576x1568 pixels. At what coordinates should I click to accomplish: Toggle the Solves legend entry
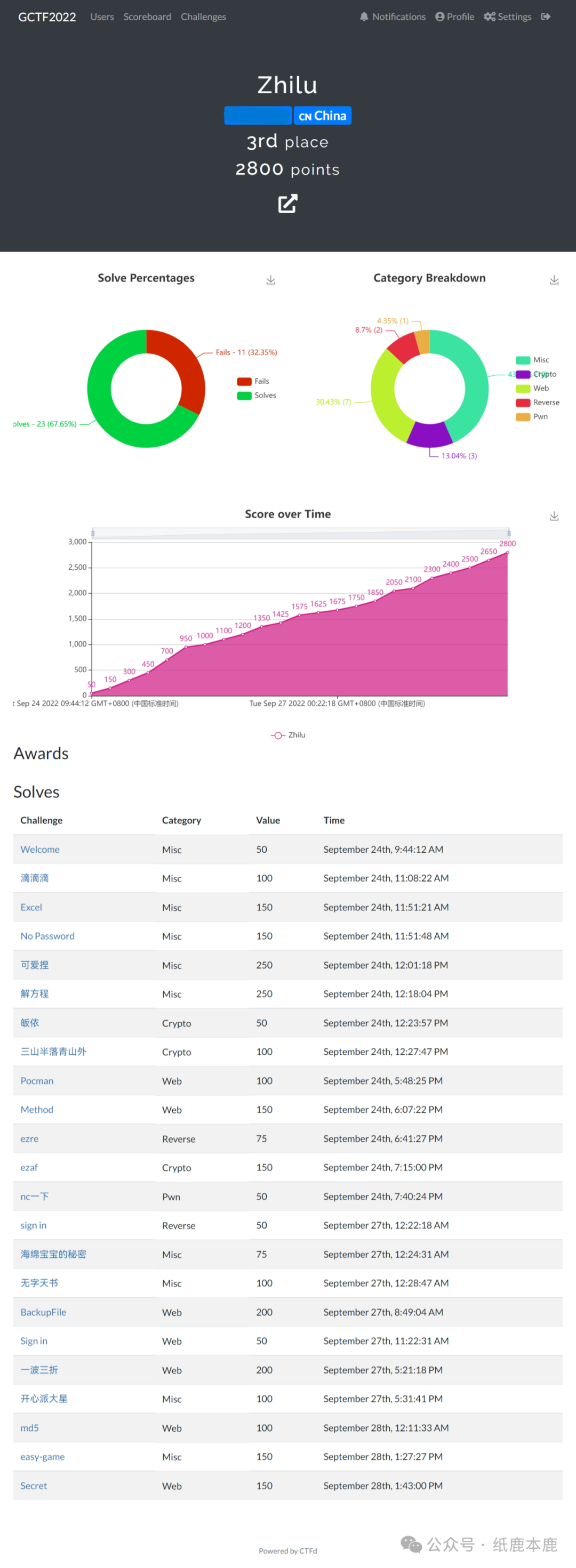pos(245,395)
